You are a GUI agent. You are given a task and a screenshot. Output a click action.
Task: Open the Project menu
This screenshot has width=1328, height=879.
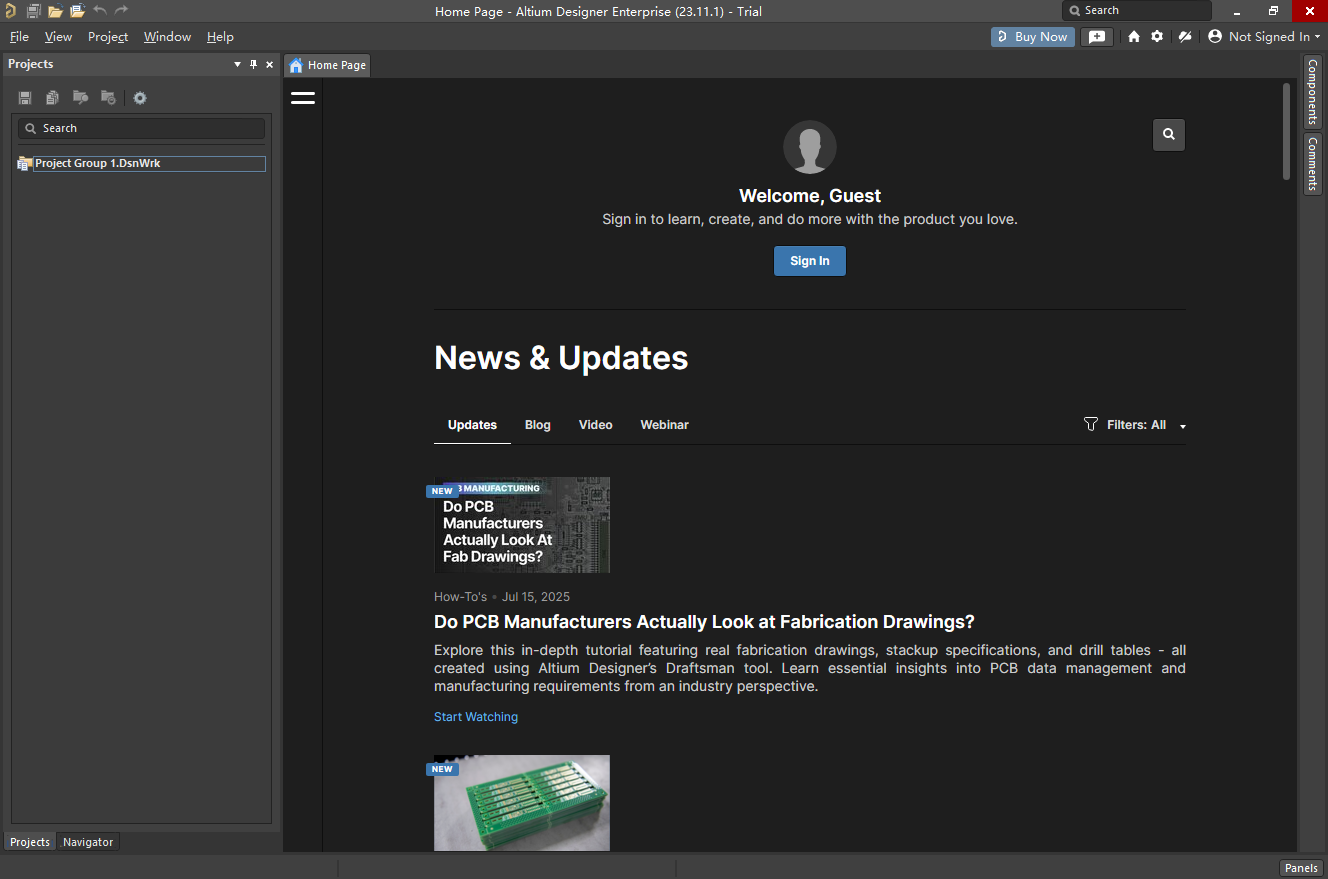[108, 37]
